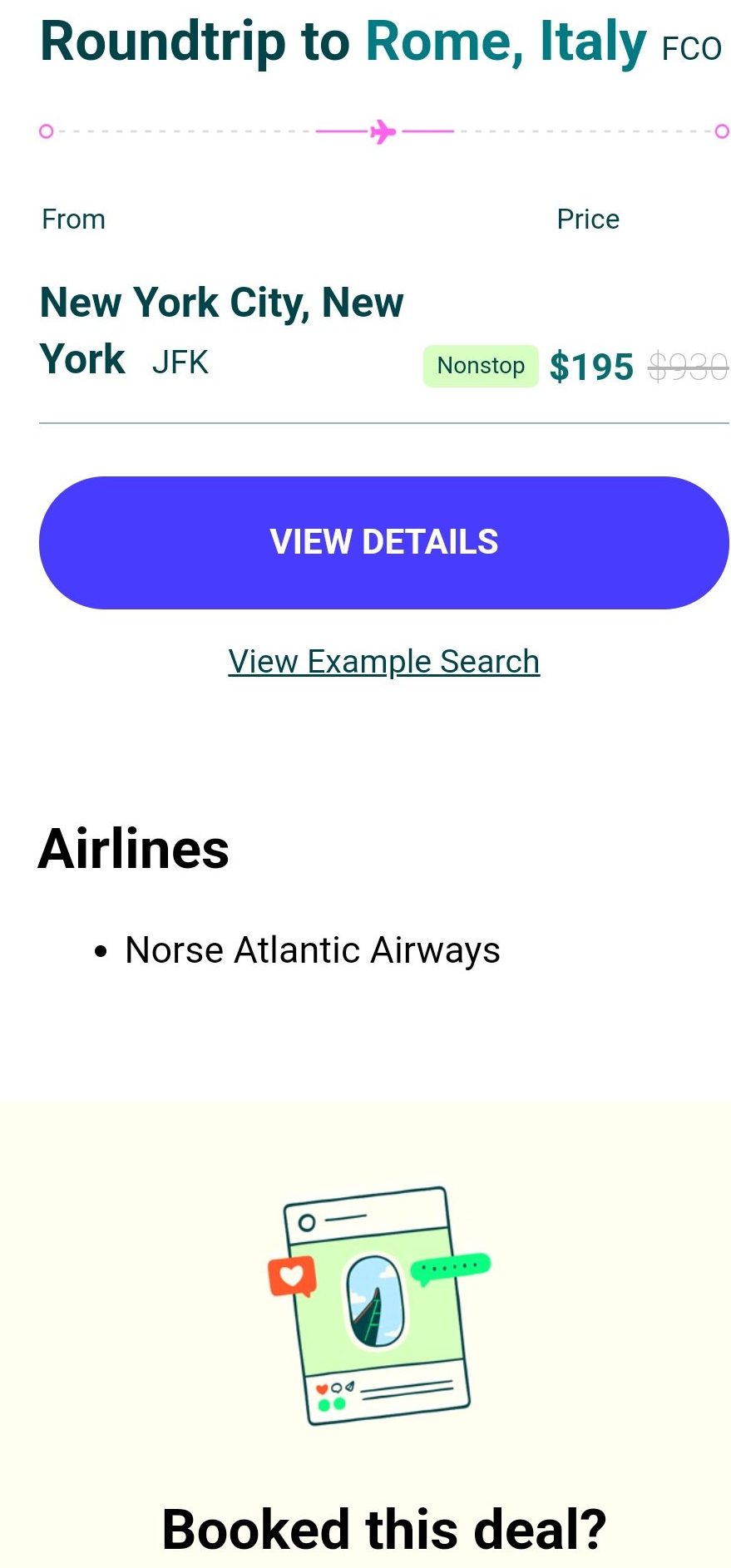Open the View Example Search link
Viewport: 731px width, 1568px height.
pos(384,662)
